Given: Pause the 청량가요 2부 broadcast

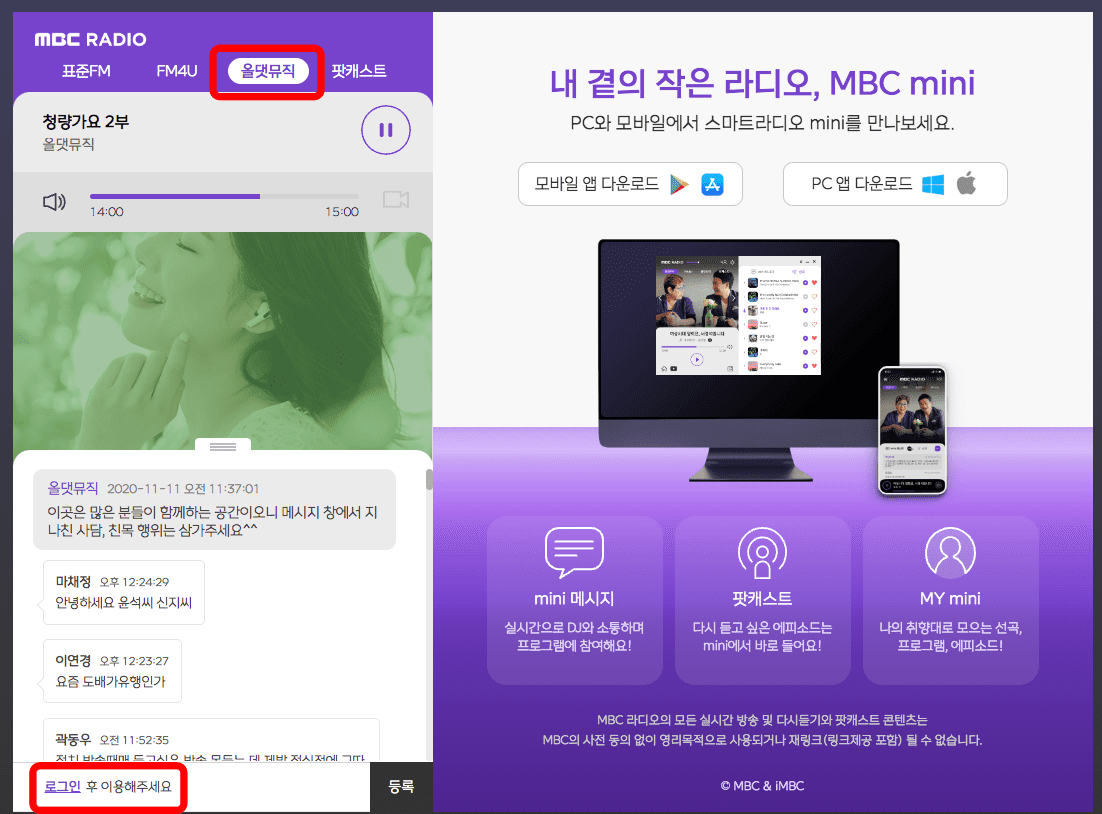Looking at the screenshot, I should 385,130.
